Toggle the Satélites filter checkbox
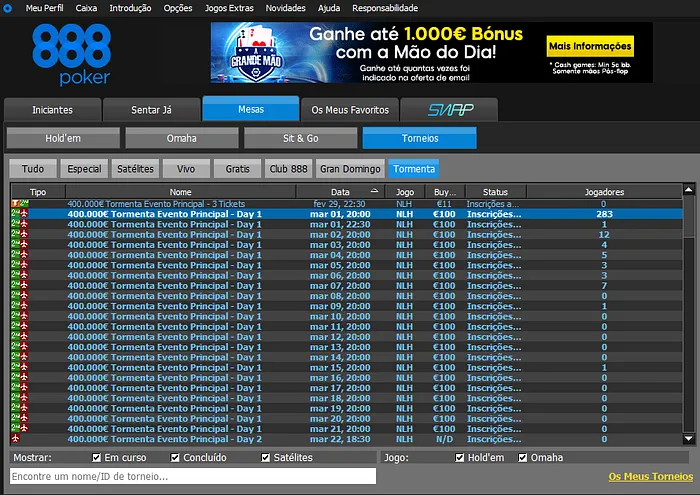This screenshot has width=700, height=495. click(x=266, y=458)
